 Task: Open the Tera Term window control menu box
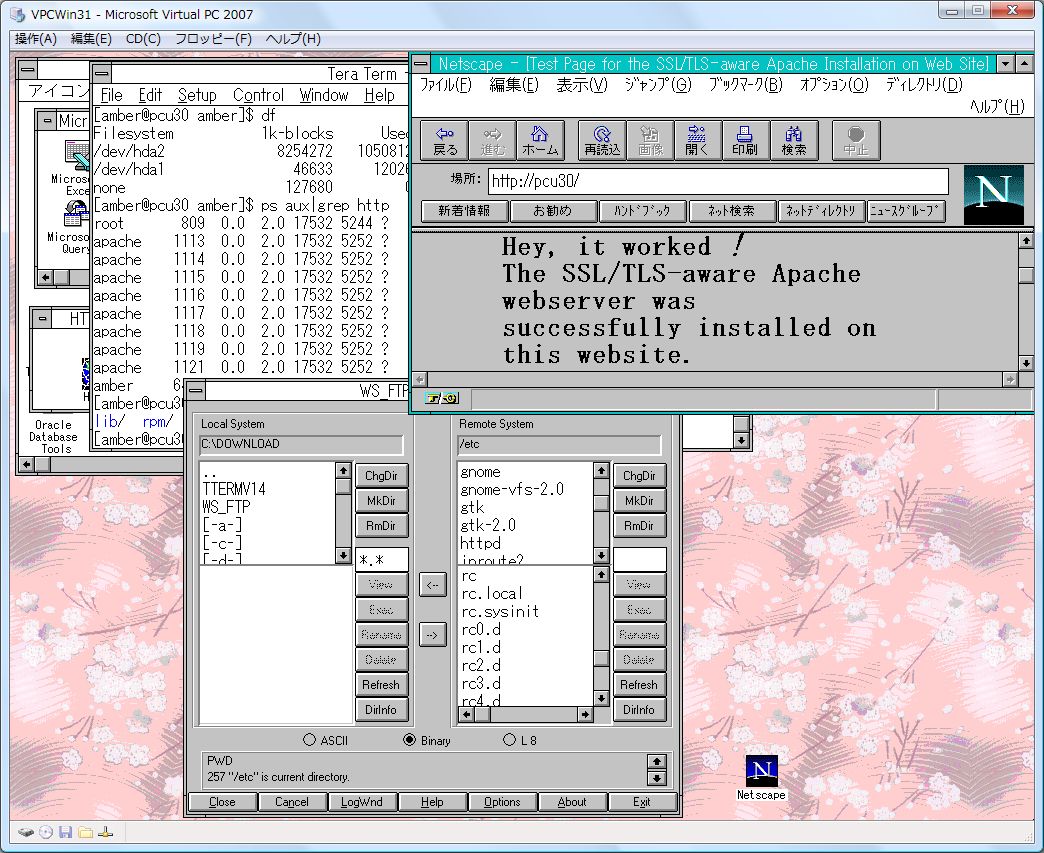pyautogui.click(x=102, y=73)
